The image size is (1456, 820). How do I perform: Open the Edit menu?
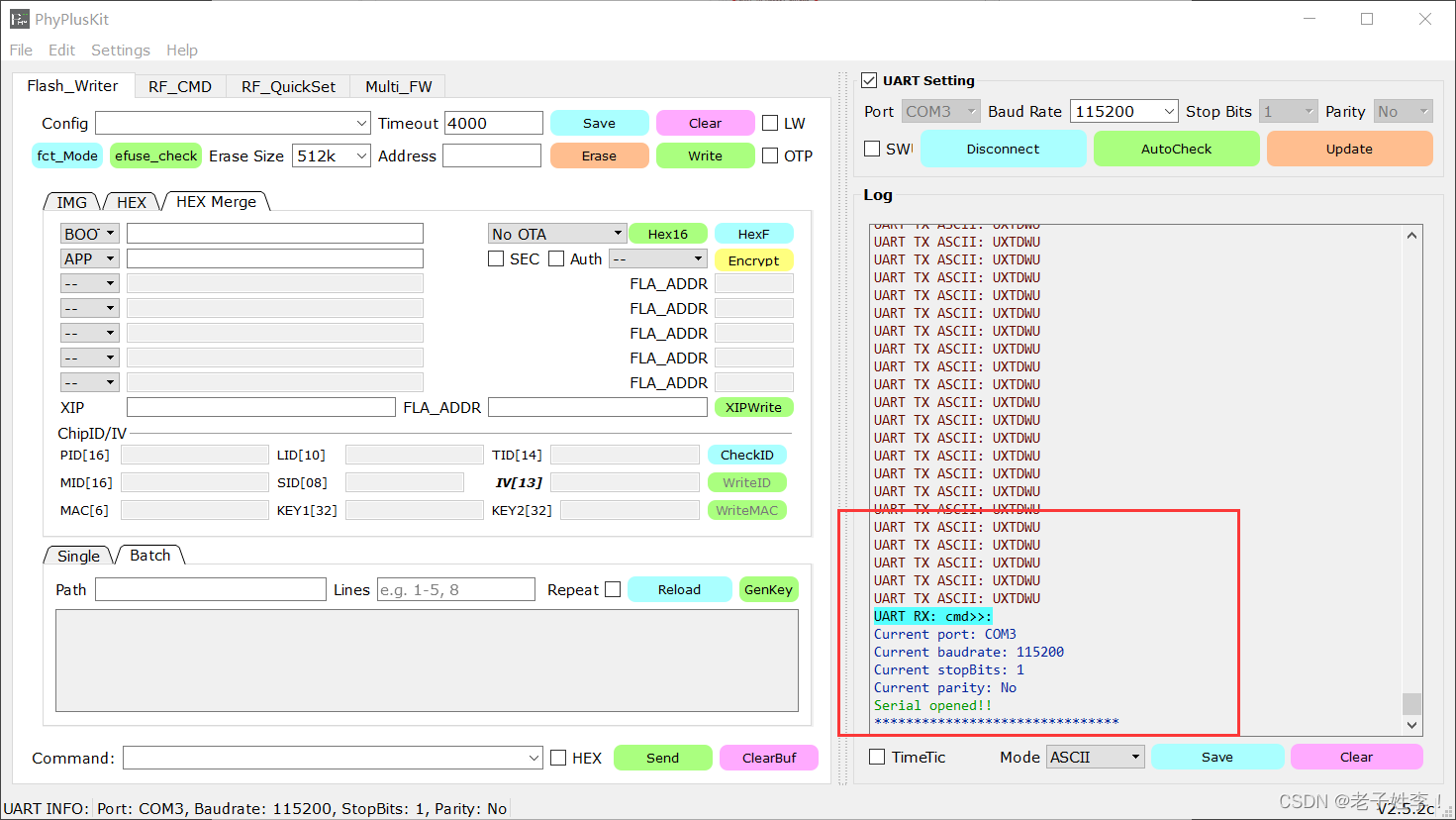tap(61, 50)
